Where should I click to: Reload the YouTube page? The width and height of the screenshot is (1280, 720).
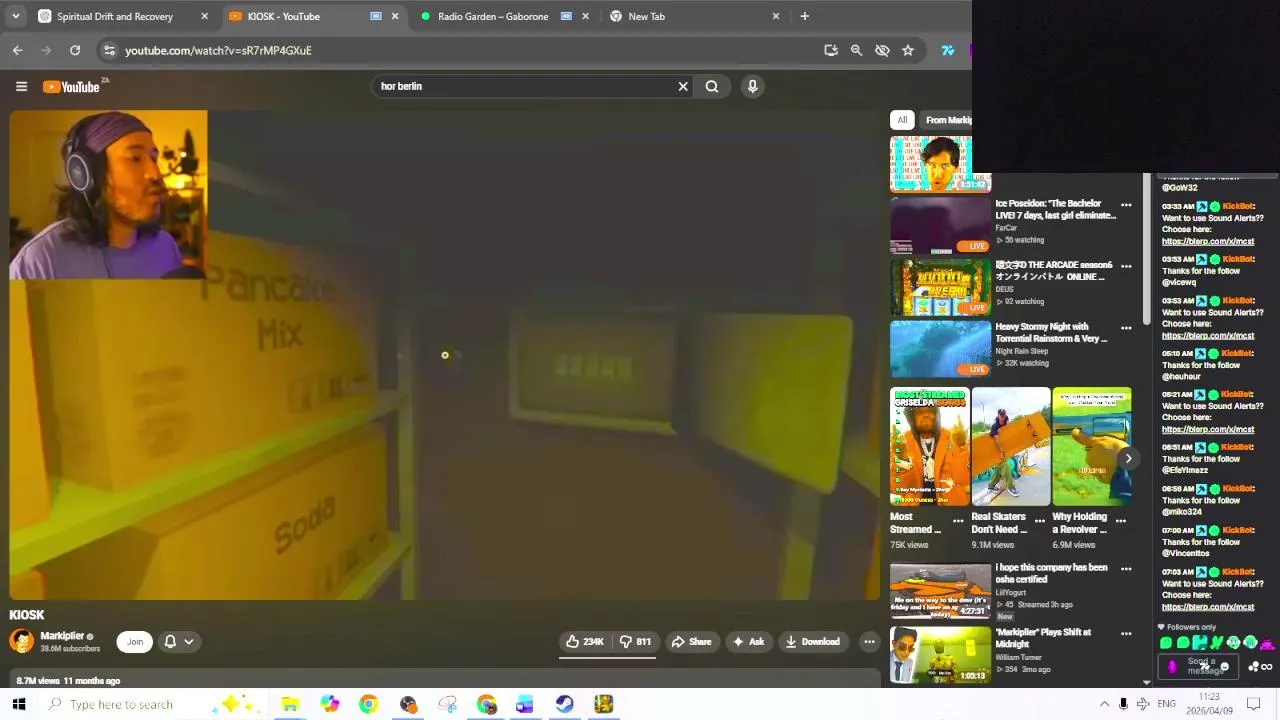[x=75, y=50]
